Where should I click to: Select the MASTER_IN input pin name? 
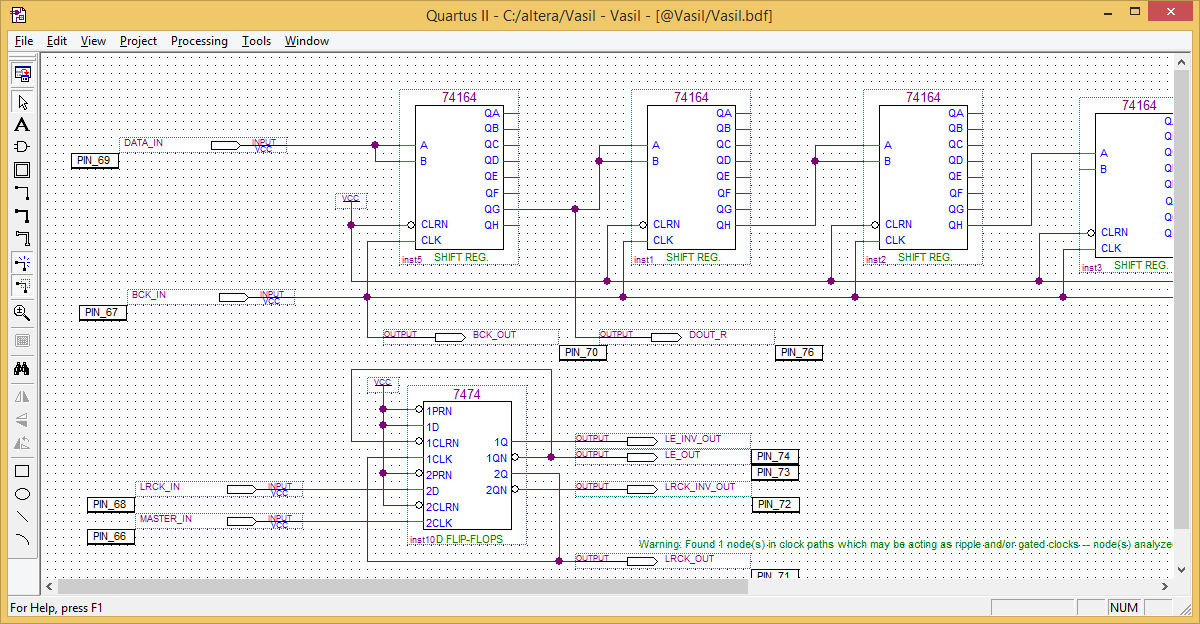tap(165, 519)
